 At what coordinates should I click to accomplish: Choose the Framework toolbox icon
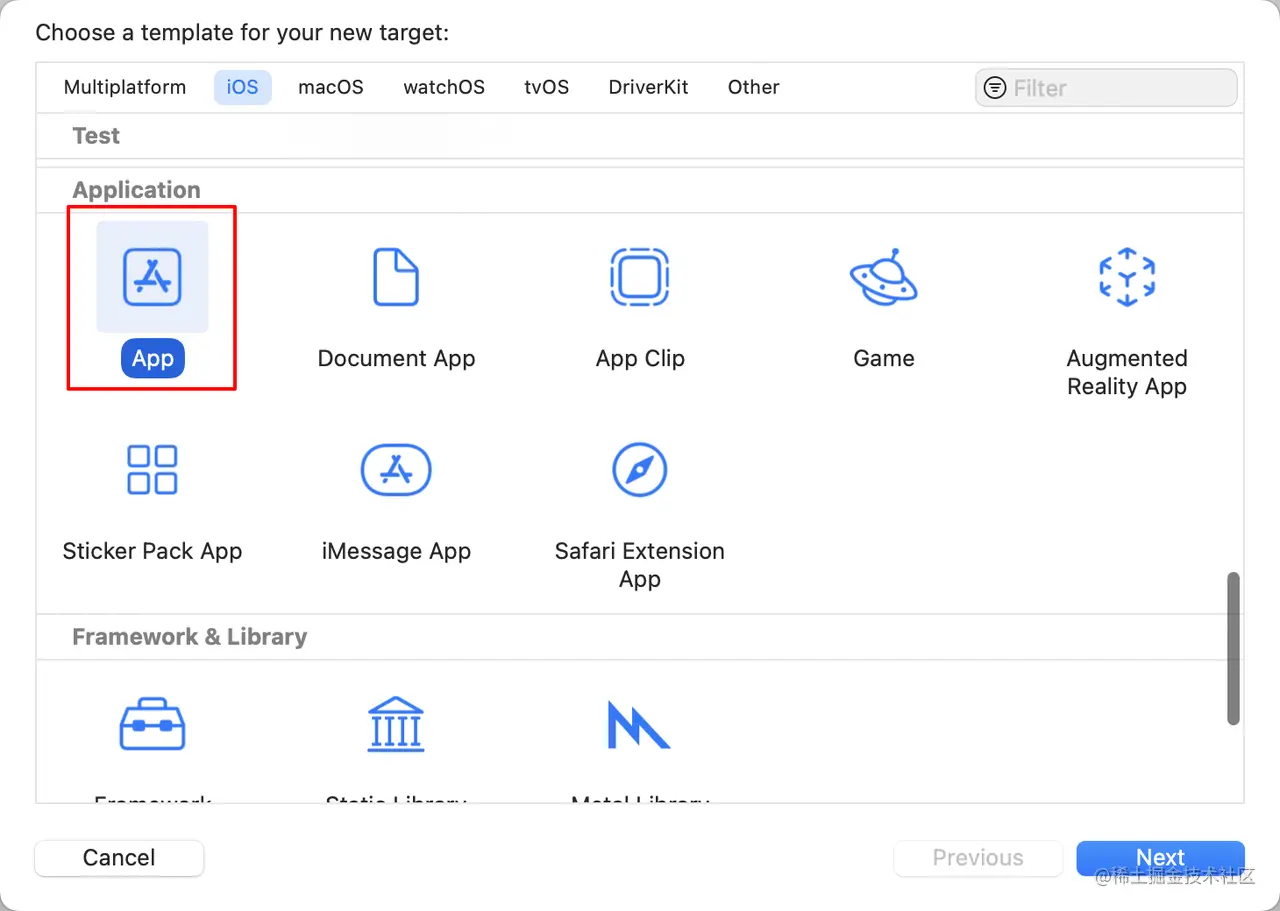coord(152,725)
